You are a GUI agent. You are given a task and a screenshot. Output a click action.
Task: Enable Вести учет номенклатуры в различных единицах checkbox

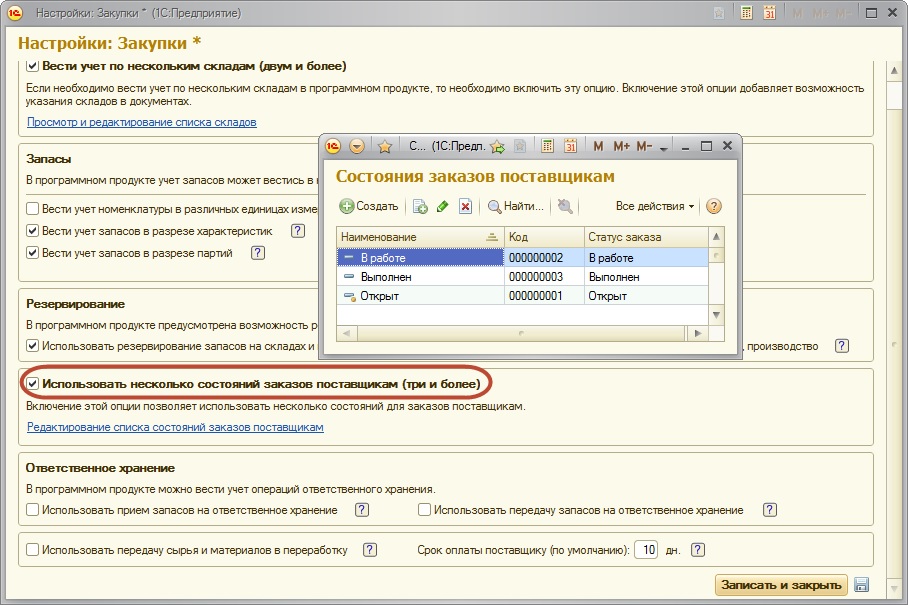pyautogui.click(x=33, y=208)
